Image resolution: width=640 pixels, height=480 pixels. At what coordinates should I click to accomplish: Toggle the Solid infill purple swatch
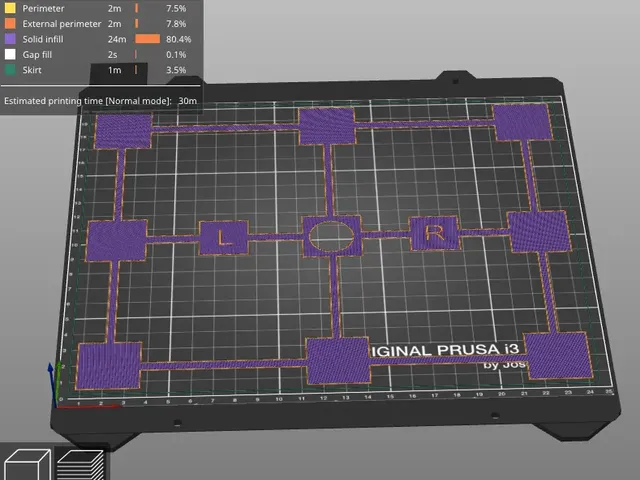pyautogui.click(x=10, y=39)
